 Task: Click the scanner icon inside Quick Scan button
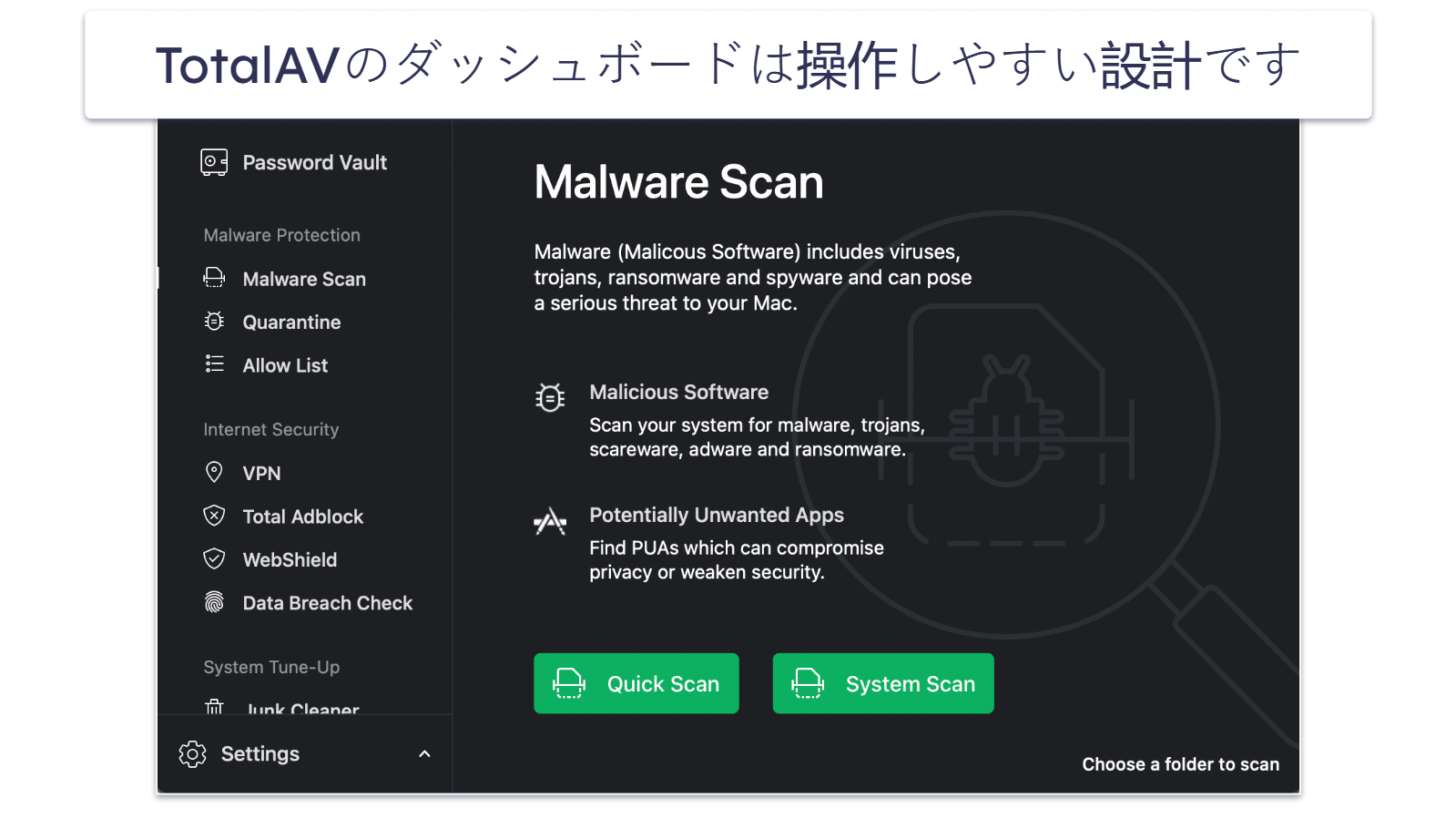(x=569, y=683)
